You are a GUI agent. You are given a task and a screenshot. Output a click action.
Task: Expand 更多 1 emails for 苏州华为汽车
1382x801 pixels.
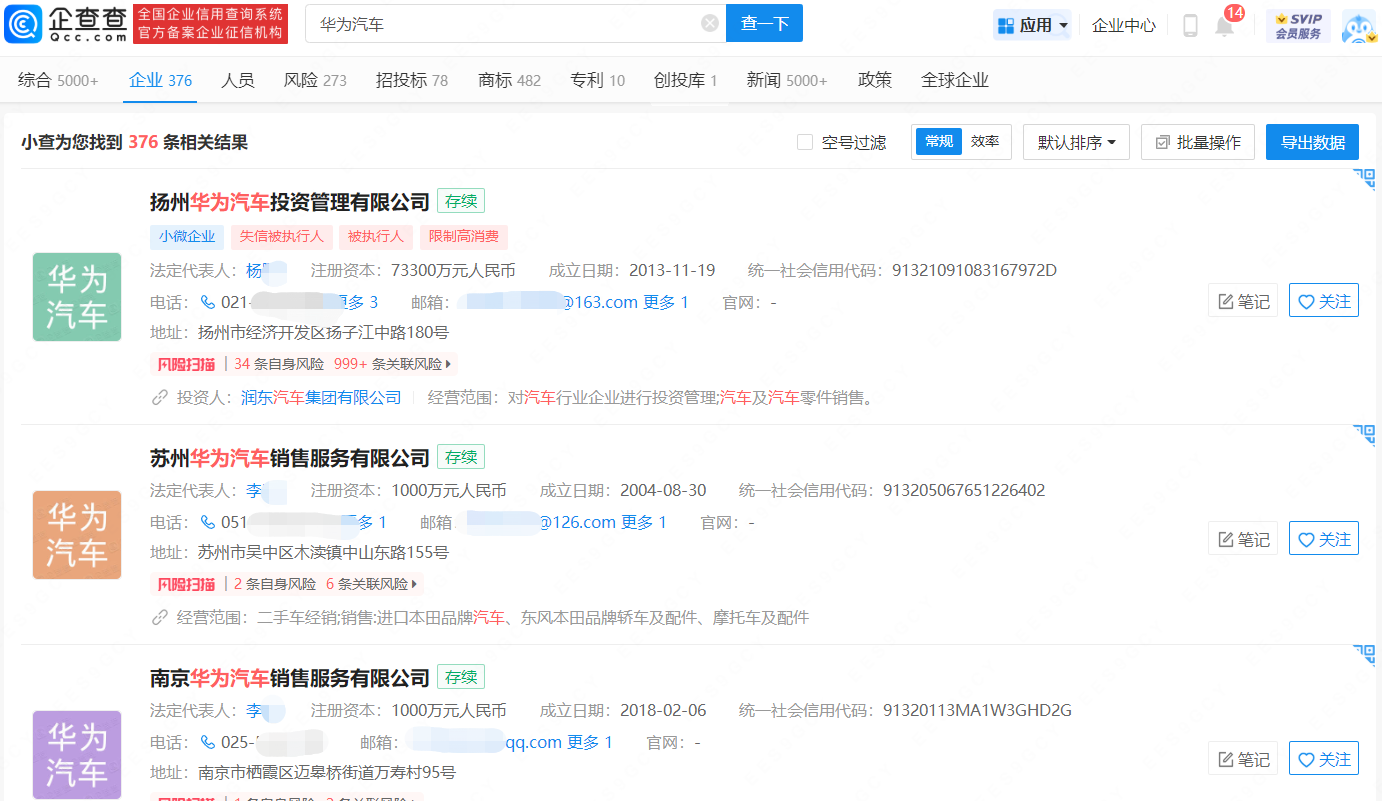pos(644,522)
